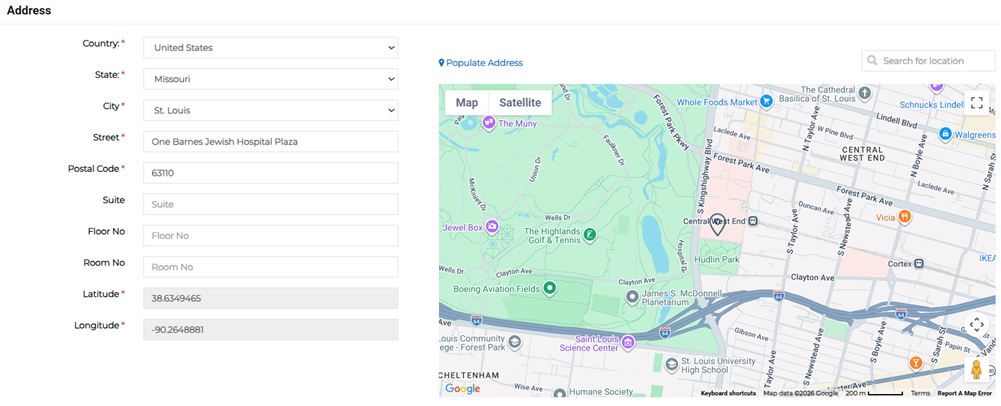
Task: Click the Walgreens marker icon
Action: 945,134
